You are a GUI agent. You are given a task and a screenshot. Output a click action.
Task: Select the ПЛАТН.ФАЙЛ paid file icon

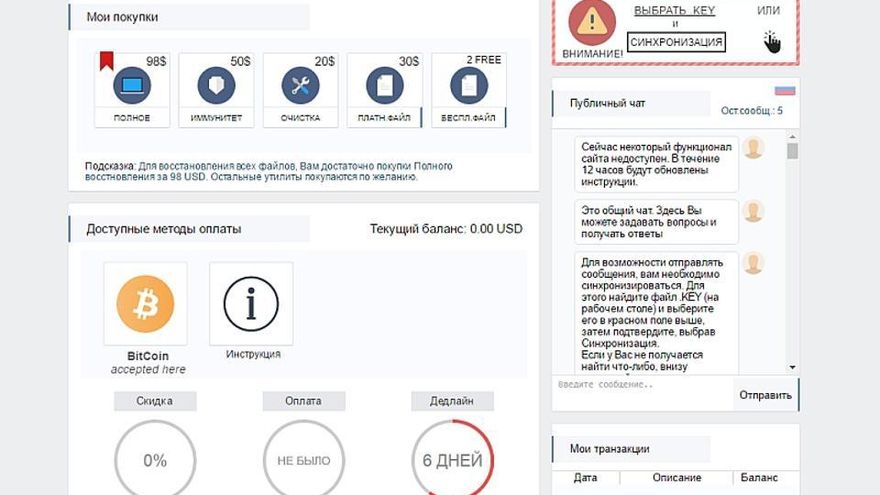[x=384, y=86]
